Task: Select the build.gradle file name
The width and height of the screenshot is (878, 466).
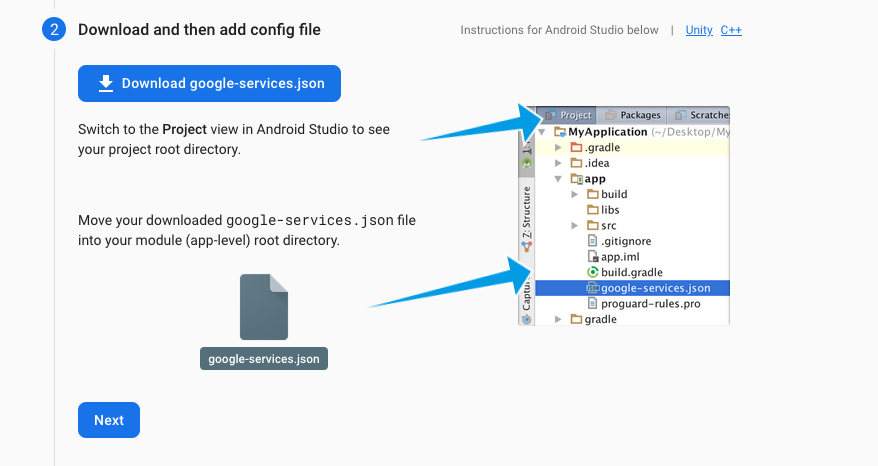Action: tap(632, 273)
